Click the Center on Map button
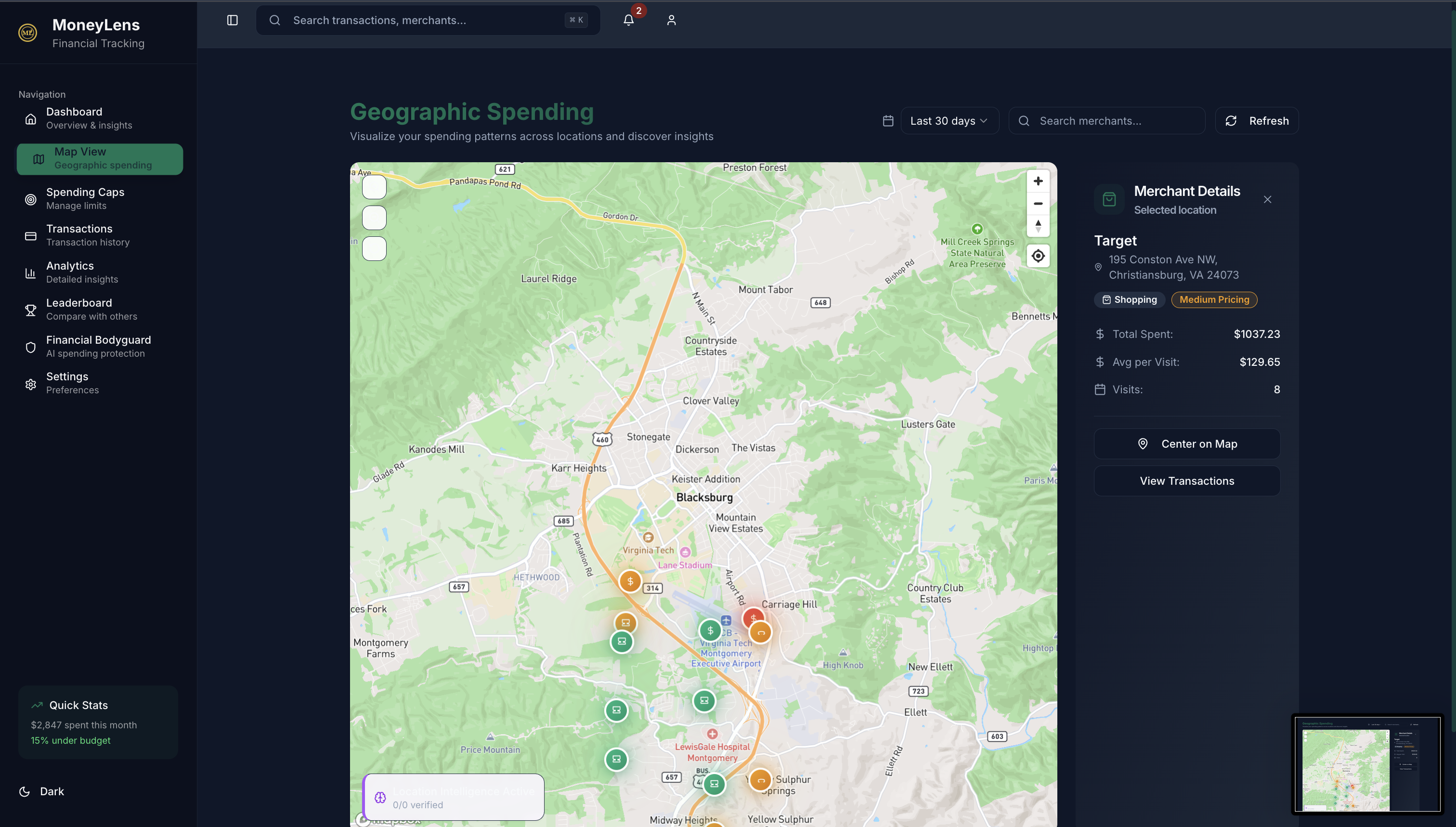This screenshot has width=1456, height=827. pyautogui.click(x=1186, y=444)
